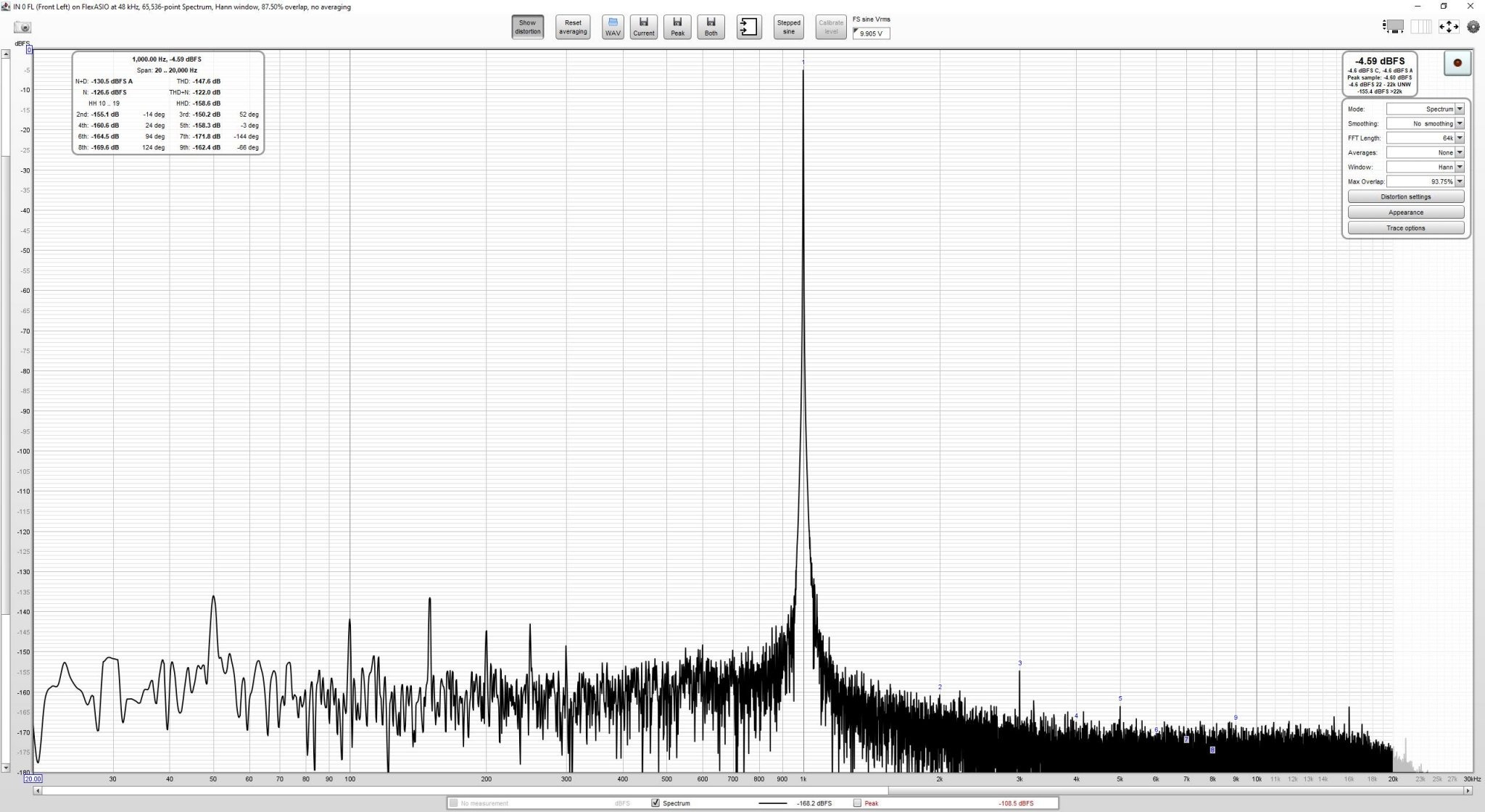Click the frequency bars layout icon

[x=1420, y=27]
